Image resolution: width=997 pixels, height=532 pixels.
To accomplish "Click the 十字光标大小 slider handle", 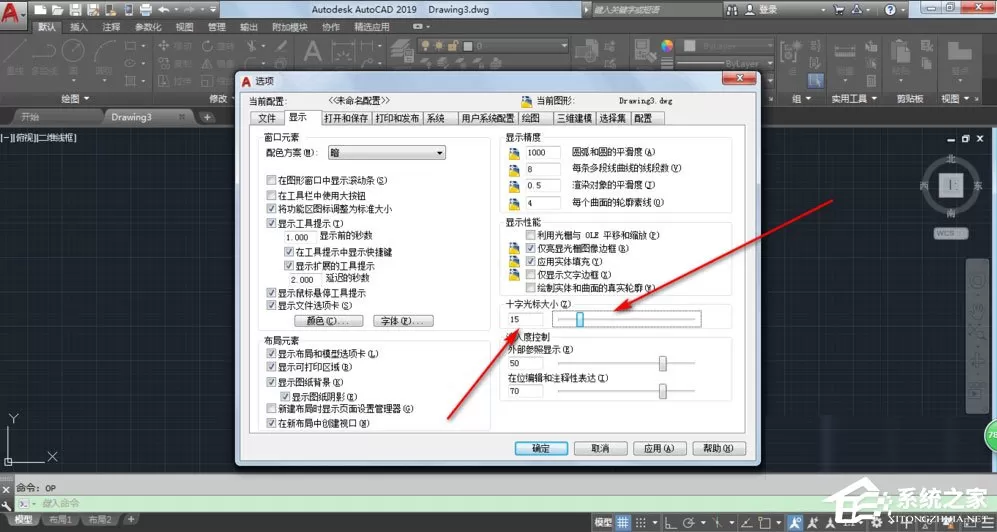I will coord(580,319).
